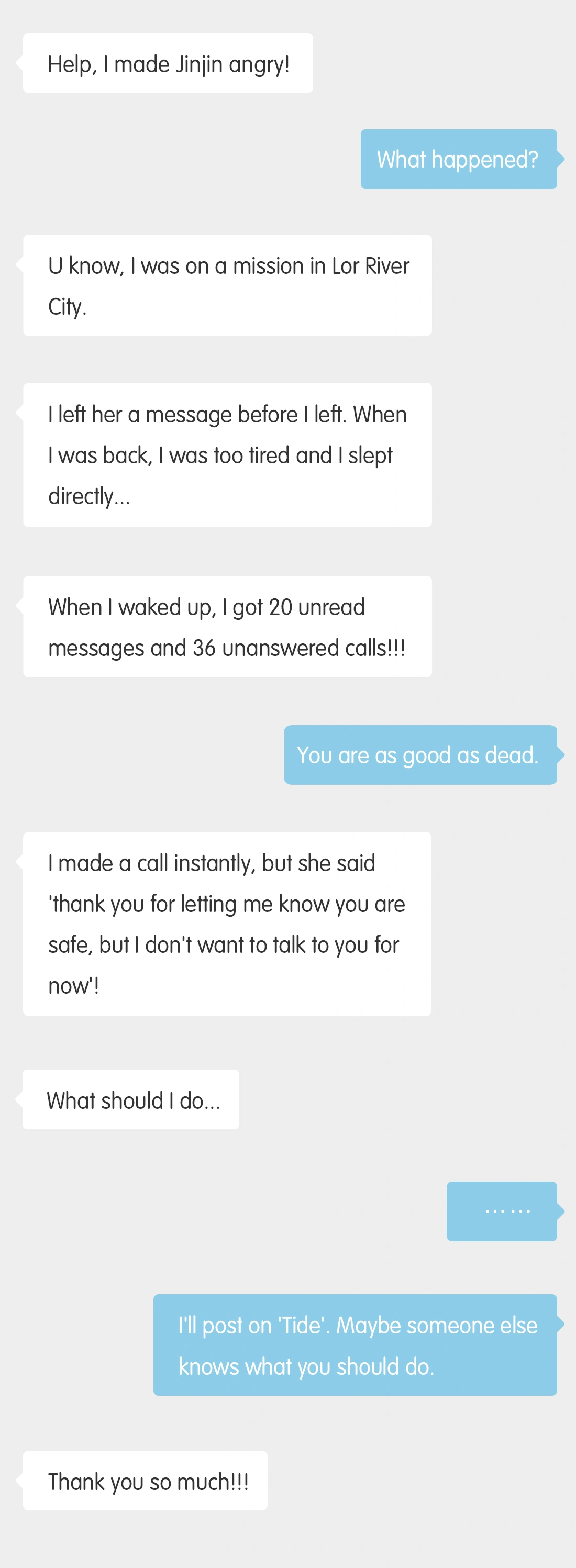Click the word 'happened?' in blue bubble
This screenshot has width=576, height=1568.
click(485, 160)
